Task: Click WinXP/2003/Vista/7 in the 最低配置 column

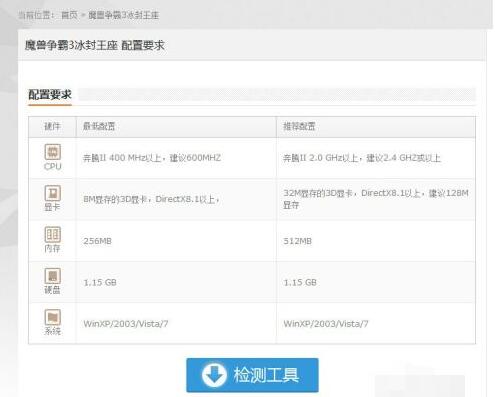Action: [126, 324]
